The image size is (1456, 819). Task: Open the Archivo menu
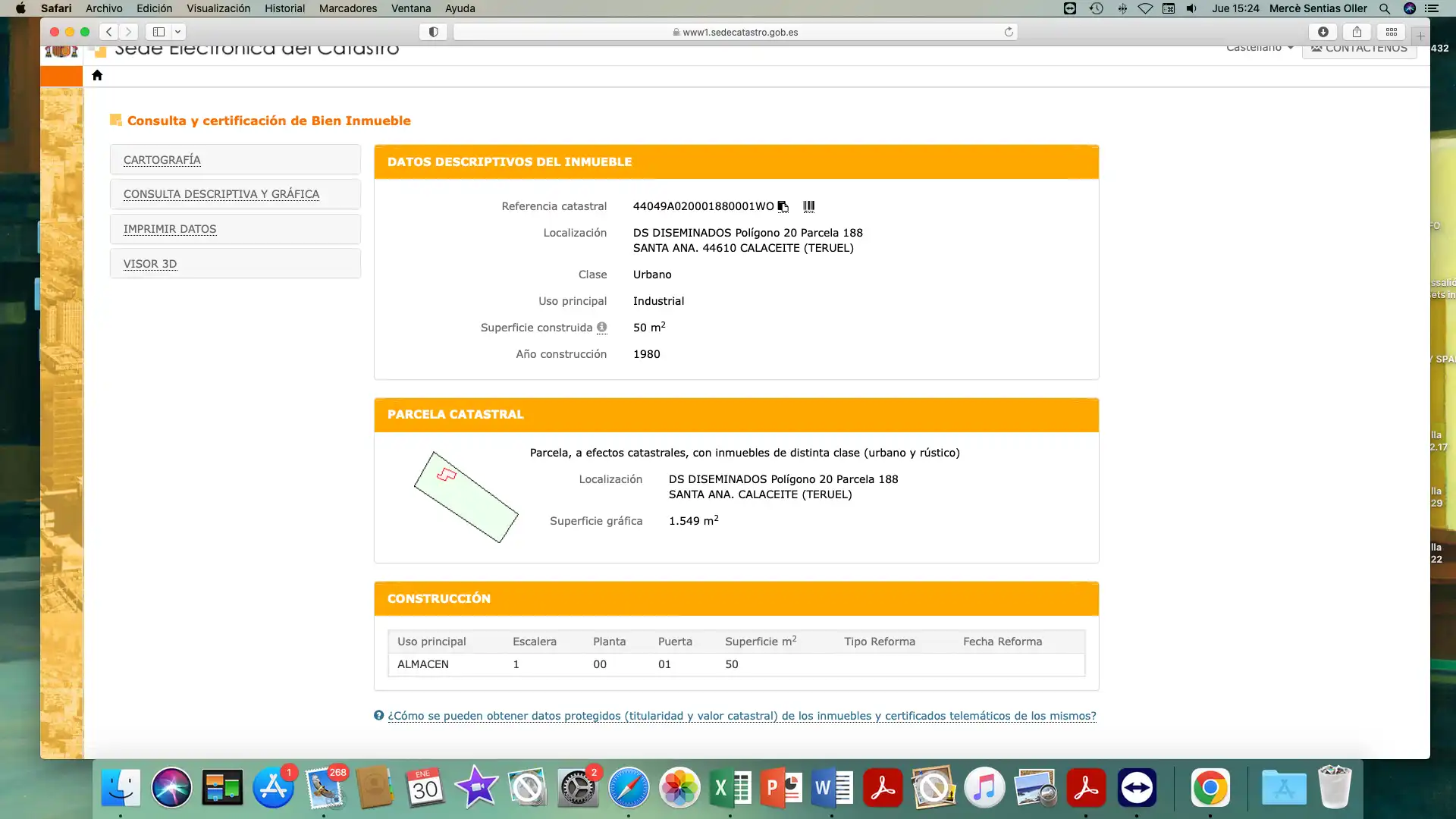[104, 8]
